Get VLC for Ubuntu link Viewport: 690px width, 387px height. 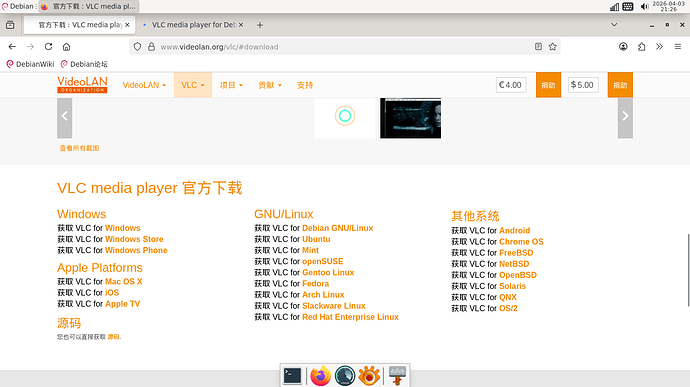[316, 239]
